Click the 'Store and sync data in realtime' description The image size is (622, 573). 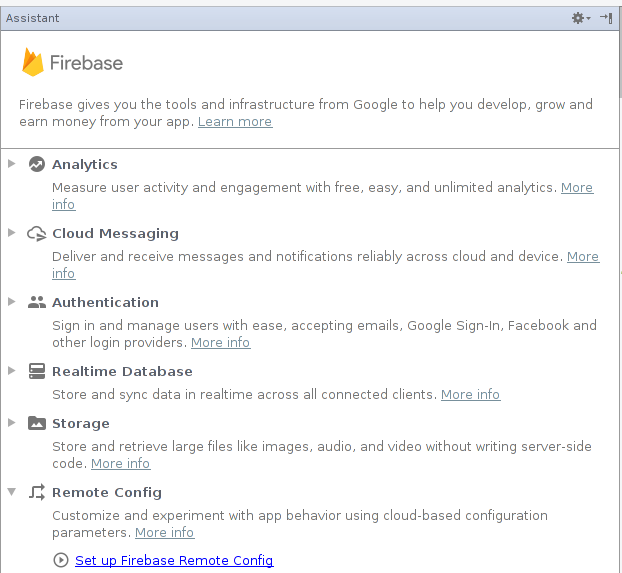click(x=244, y=394)
